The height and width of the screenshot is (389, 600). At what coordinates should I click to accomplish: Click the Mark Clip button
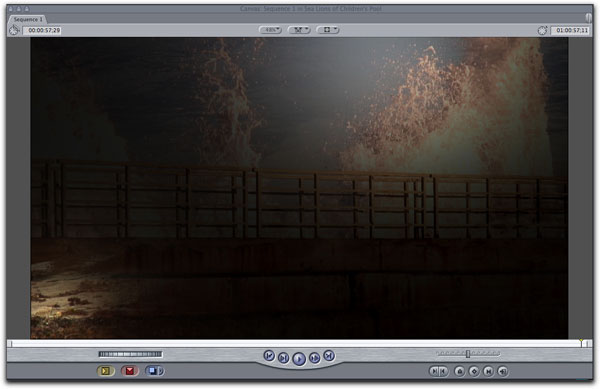(x=488, y=371)
